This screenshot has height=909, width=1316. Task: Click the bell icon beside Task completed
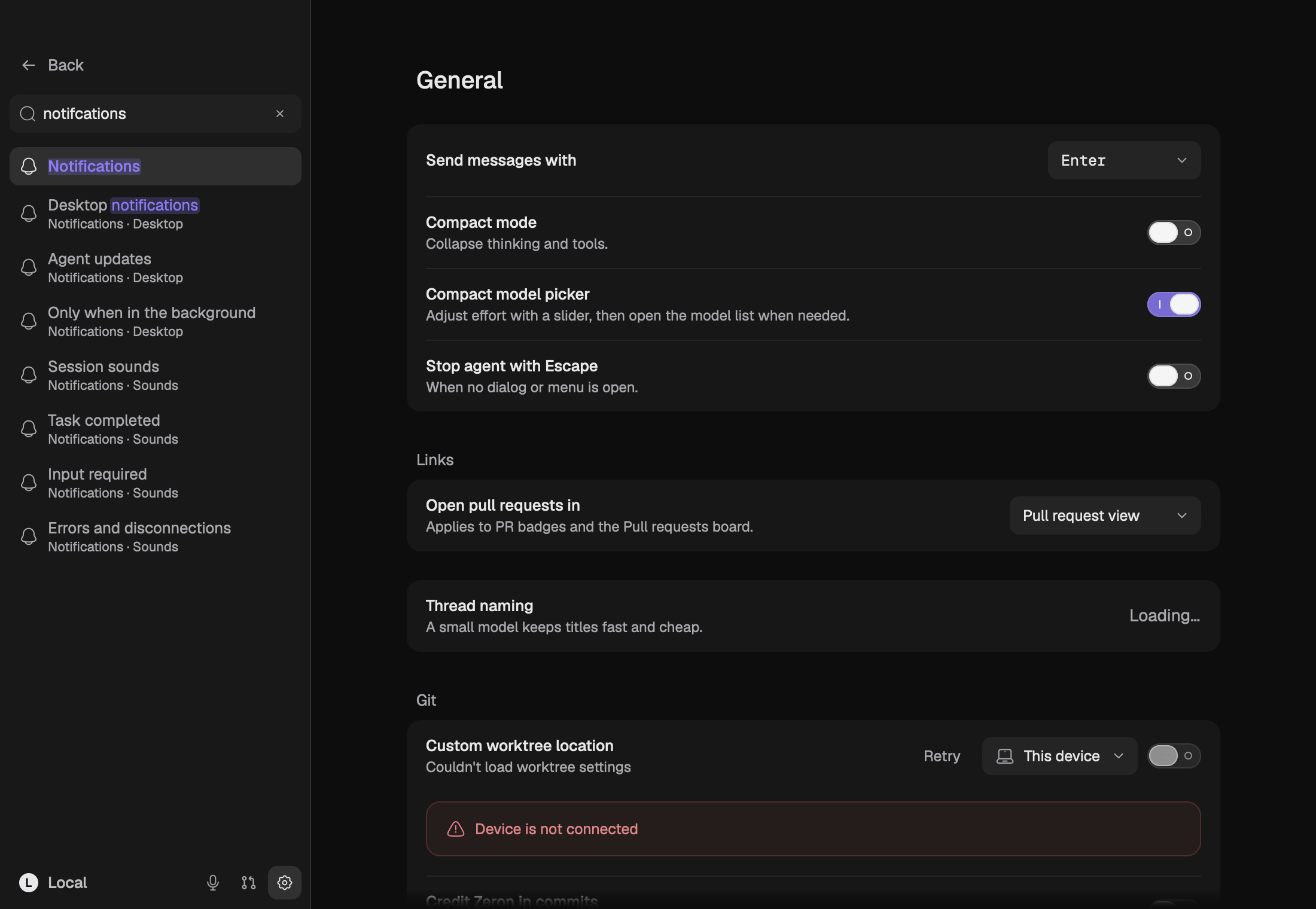[29, 429]
